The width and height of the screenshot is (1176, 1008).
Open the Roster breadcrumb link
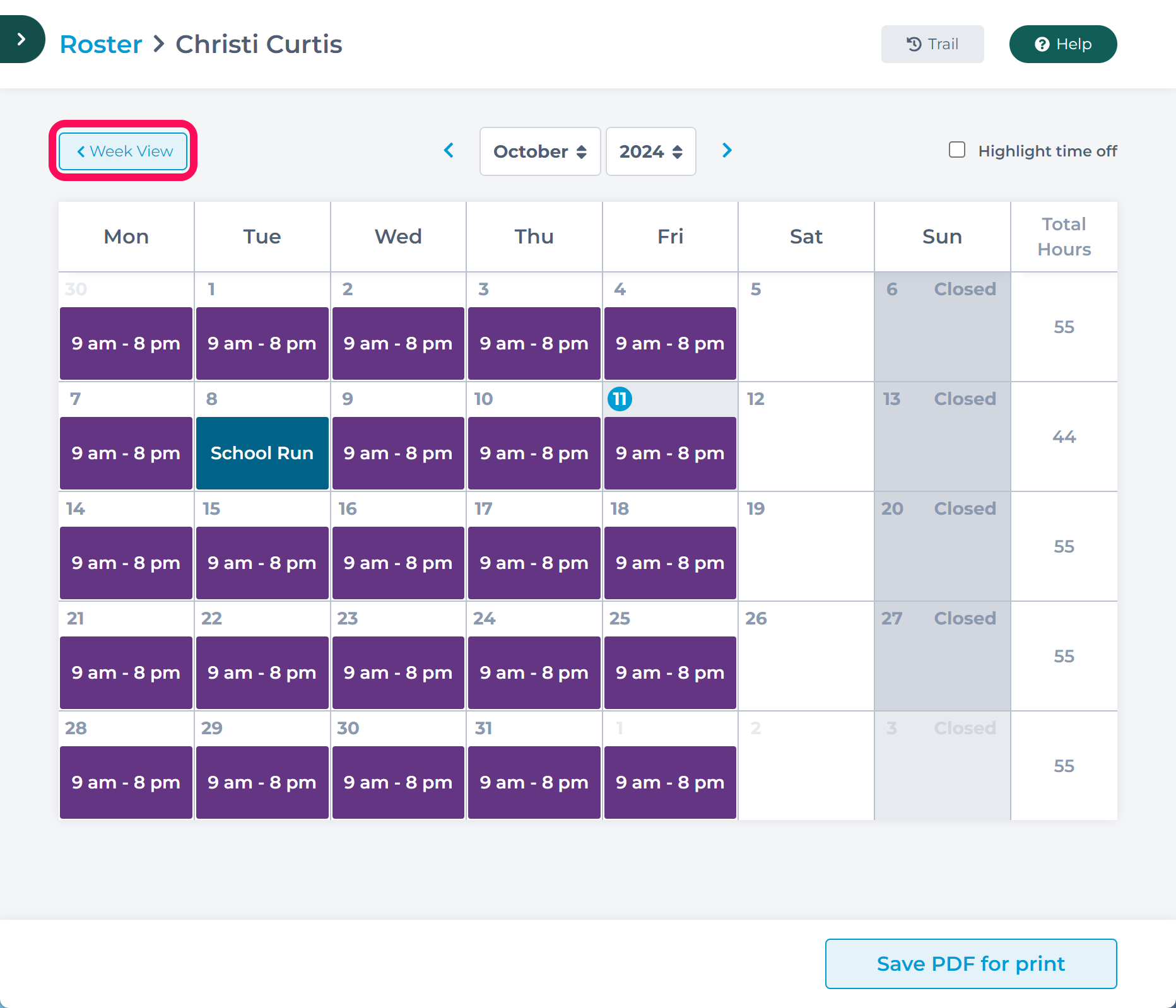[x=101, y=44]
